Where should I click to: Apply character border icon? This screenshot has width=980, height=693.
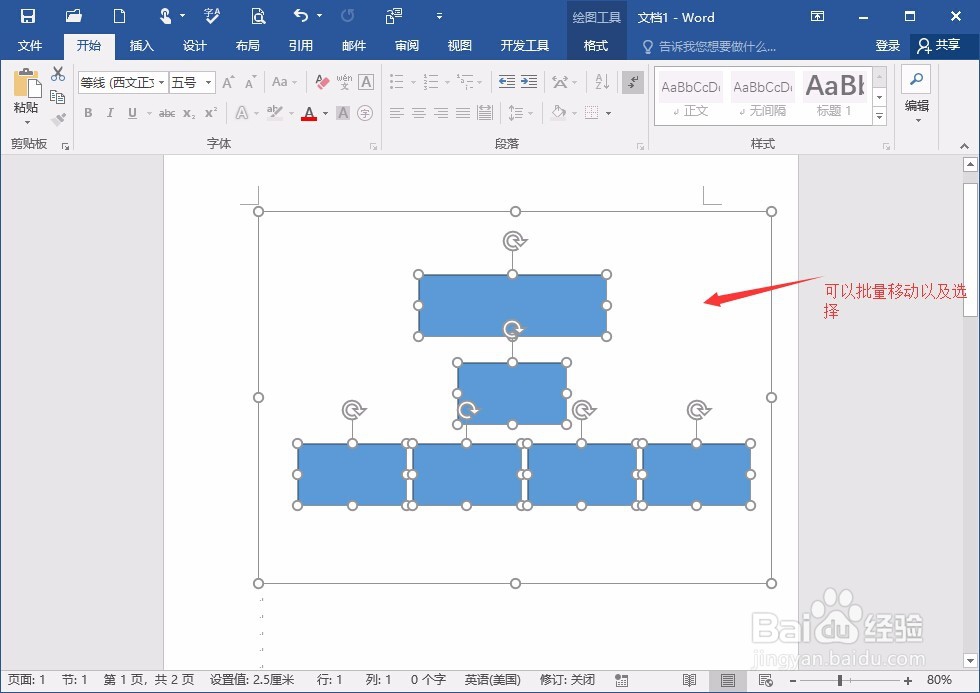[x=366, y=82]
